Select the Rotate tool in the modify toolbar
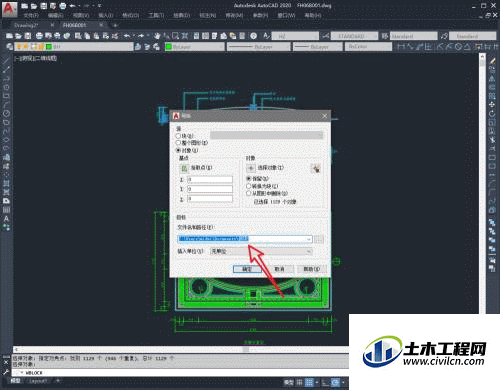Viewport: 500px width, 390px height. [x=492, y=113]
